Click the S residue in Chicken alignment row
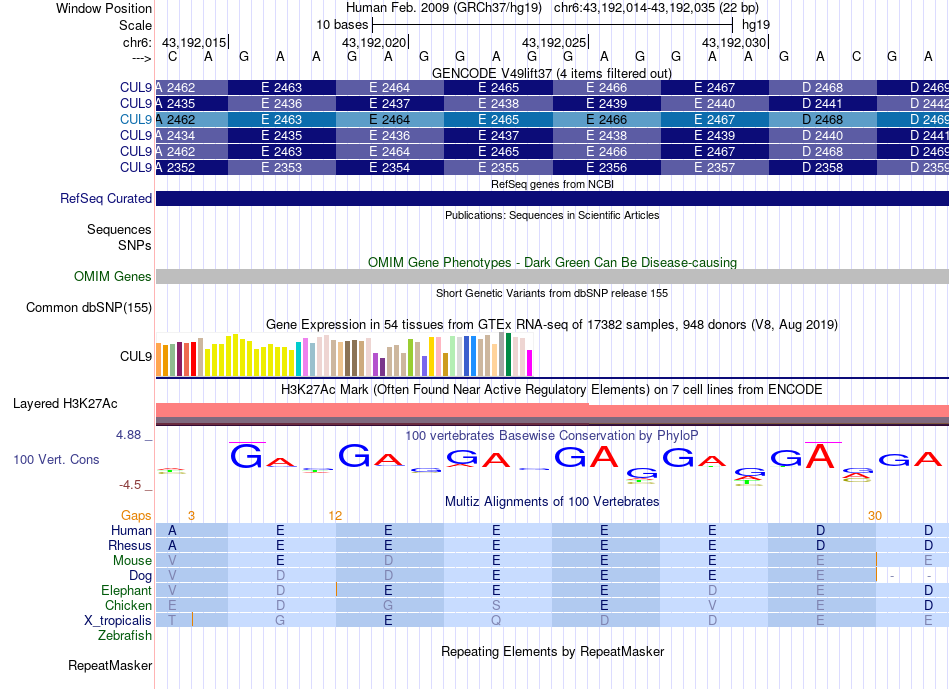 tap(496, 605)
